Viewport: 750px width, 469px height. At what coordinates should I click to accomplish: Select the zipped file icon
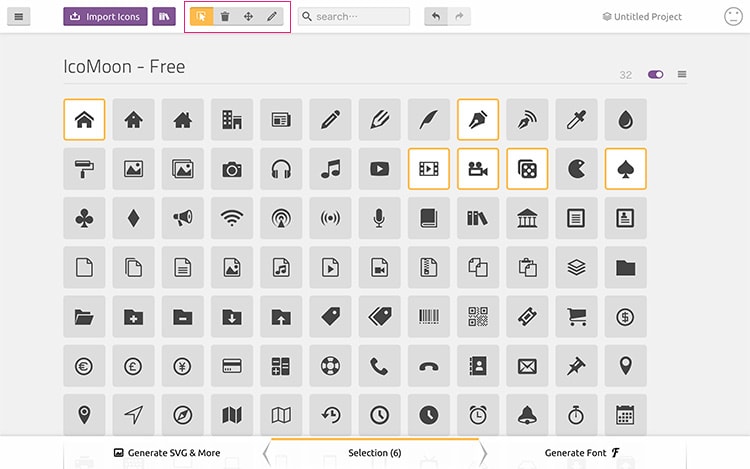pos(429,267)
